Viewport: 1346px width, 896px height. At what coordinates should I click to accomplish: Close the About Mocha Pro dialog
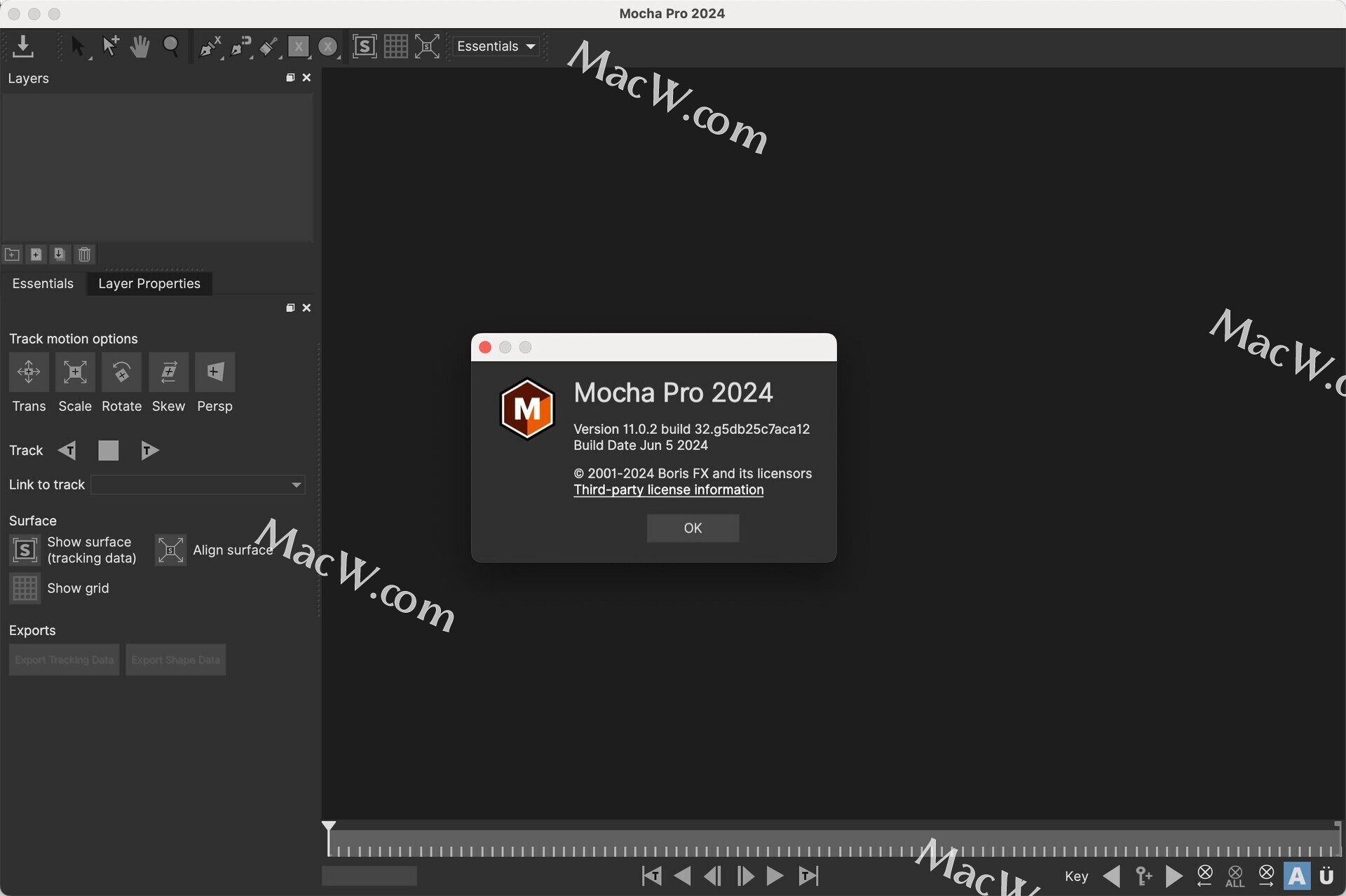(485, 348)
